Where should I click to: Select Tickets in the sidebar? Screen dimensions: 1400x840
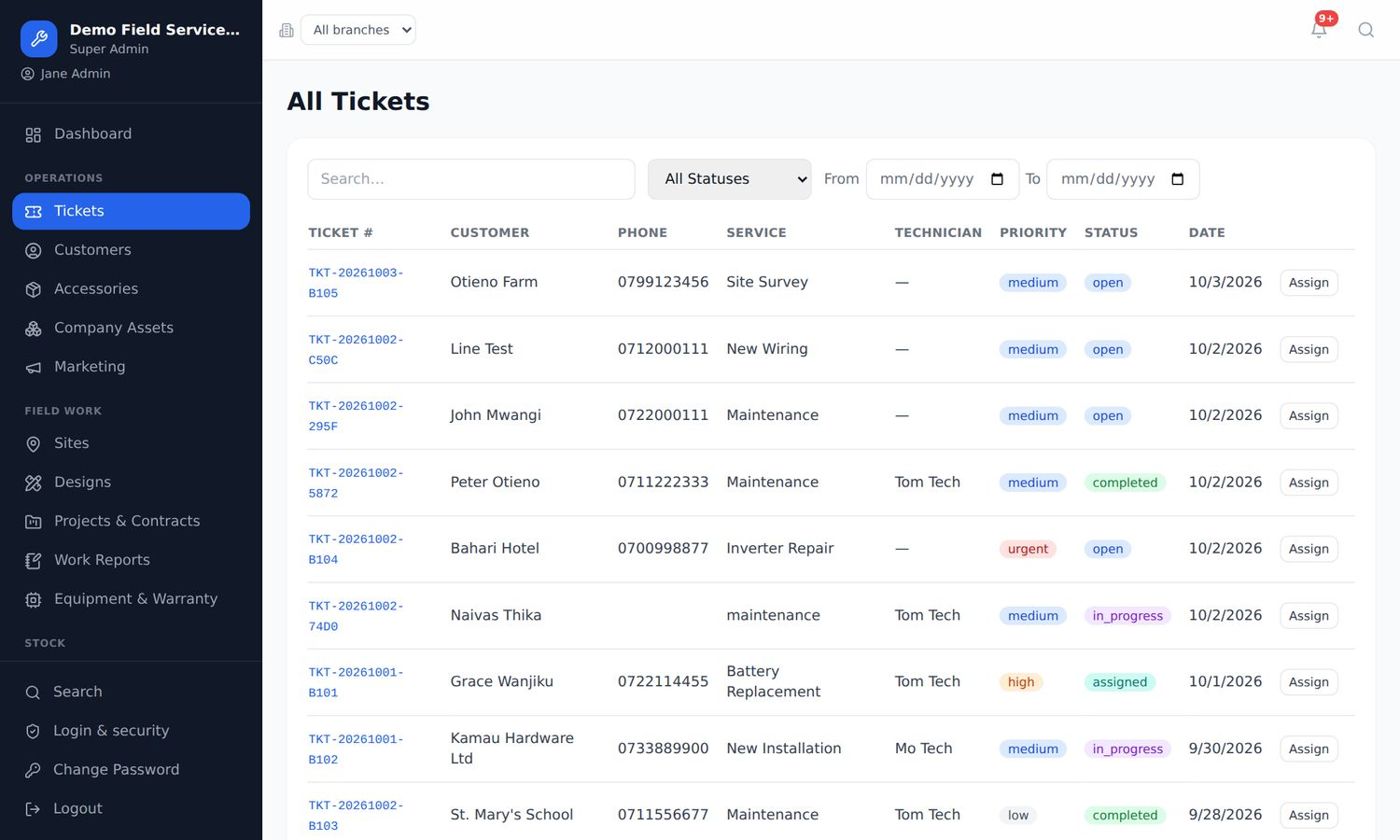coord(131,211)
